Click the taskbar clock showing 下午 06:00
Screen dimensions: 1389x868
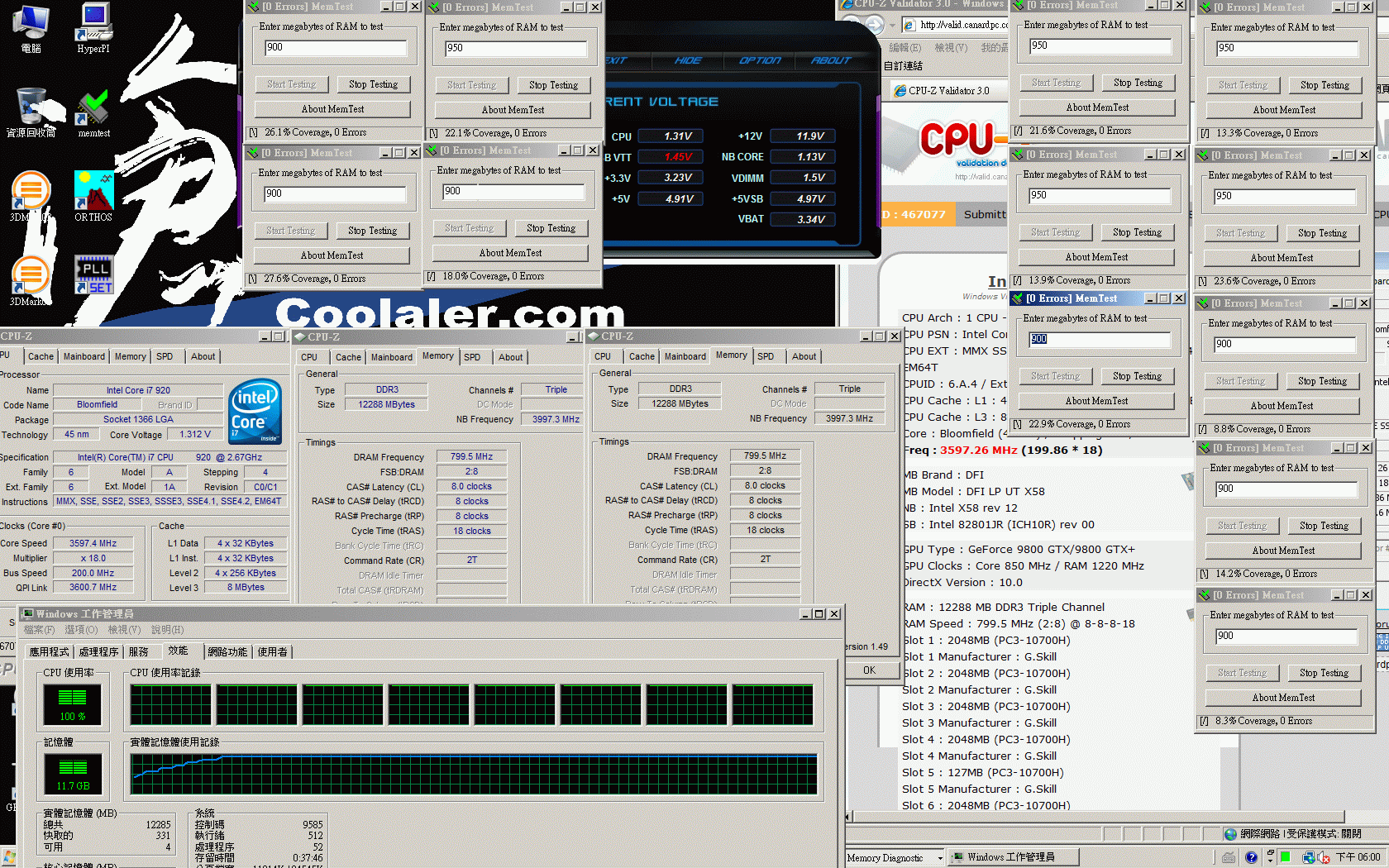tap(1358, 857)
